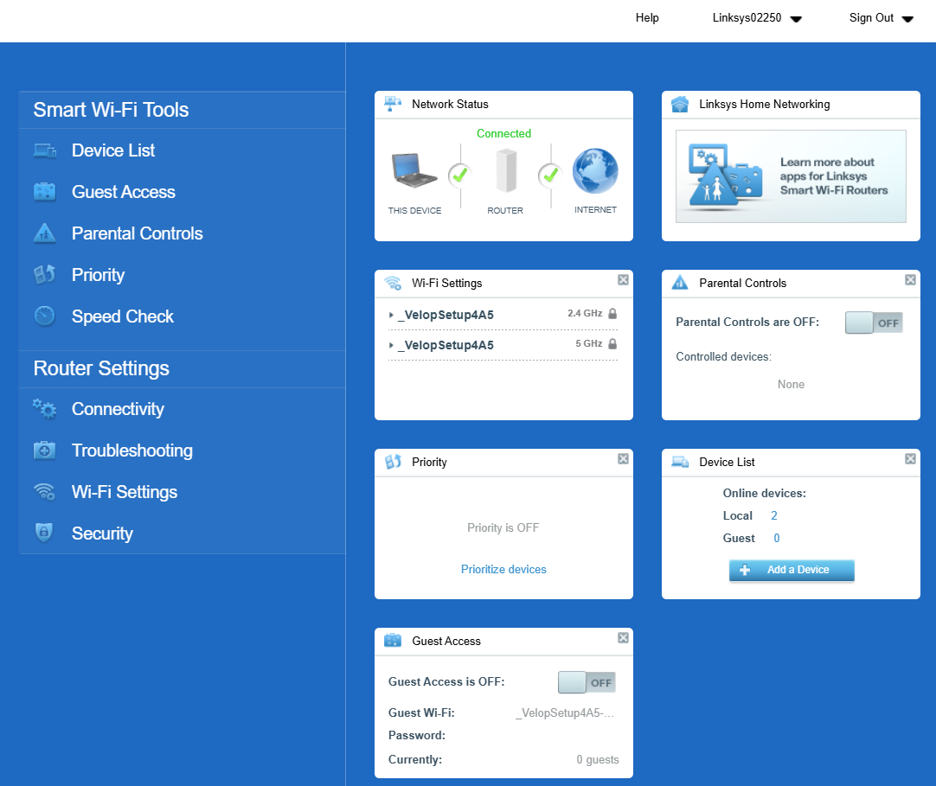Image resolution: width=936 pixels, height=786 pixels.
Task: Click the Priority sidebar icon
Action: pyautogui.click(x=45, y=275)
